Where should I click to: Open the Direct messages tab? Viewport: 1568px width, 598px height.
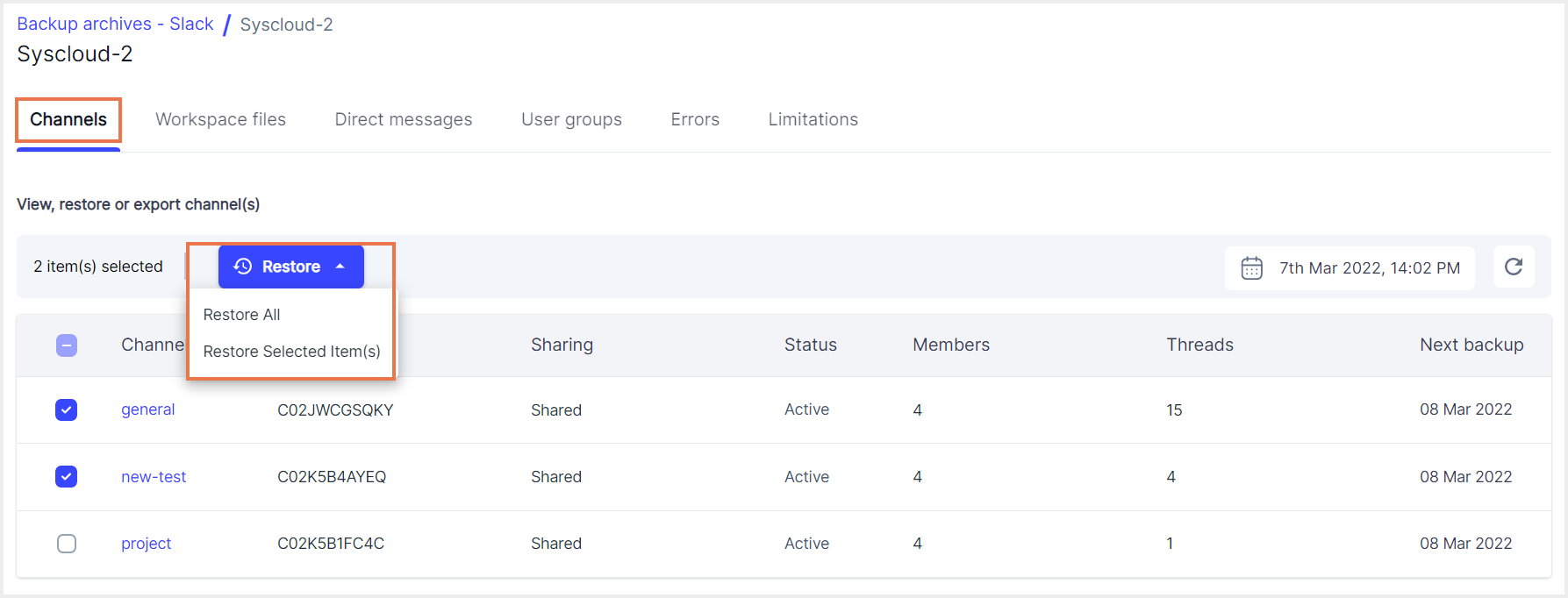(x=403, y=119)
